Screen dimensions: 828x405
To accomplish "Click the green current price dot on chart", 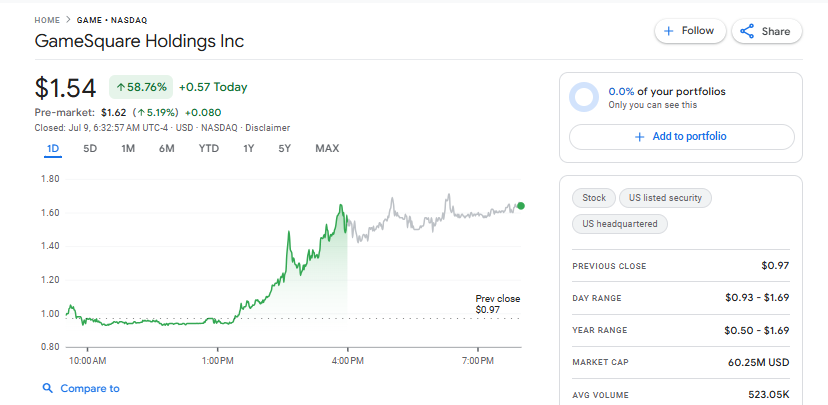I will click(521, 206).
